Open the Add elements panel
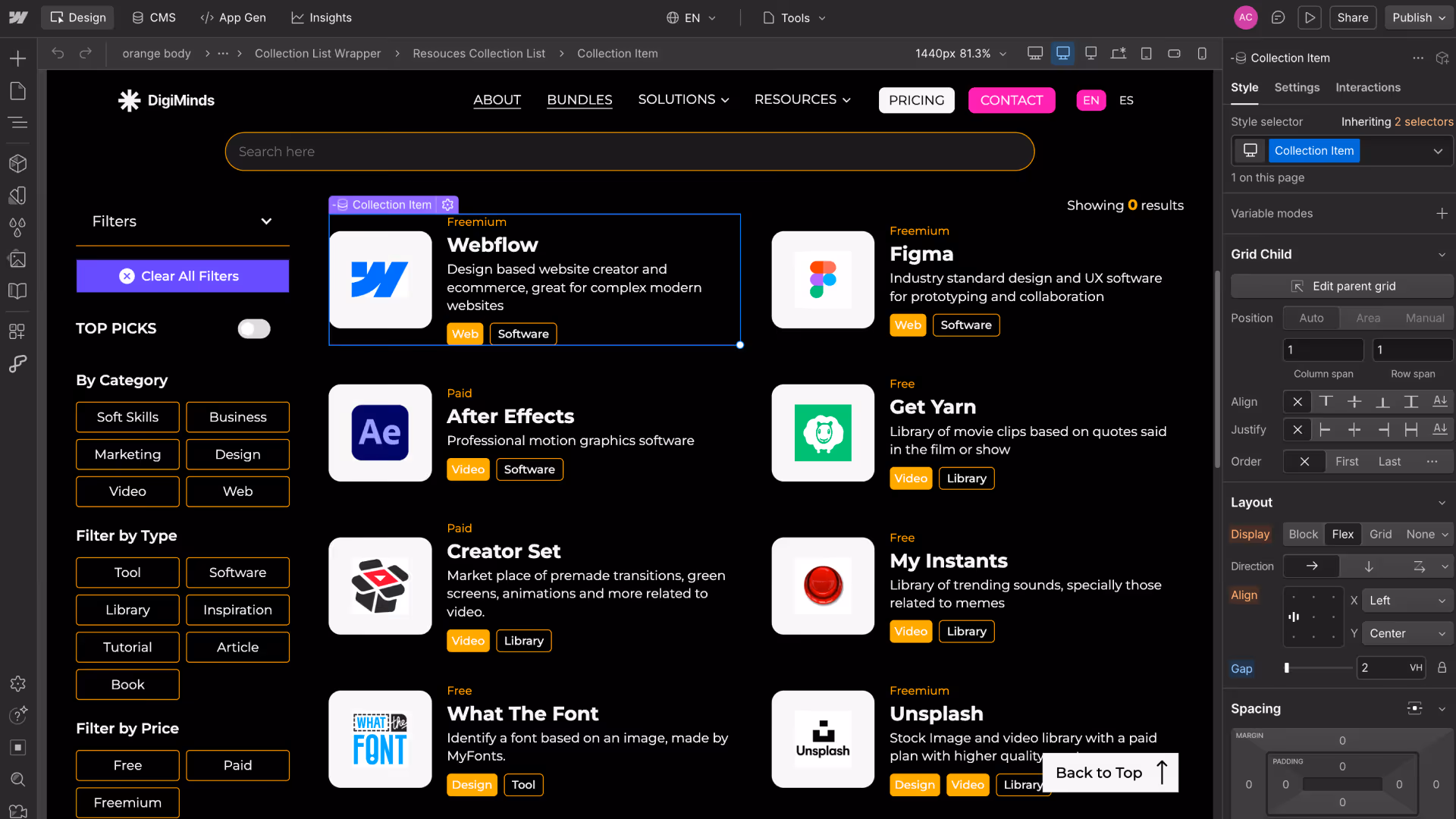Viewport: 1456px width, 819px height. coord(18,58)
